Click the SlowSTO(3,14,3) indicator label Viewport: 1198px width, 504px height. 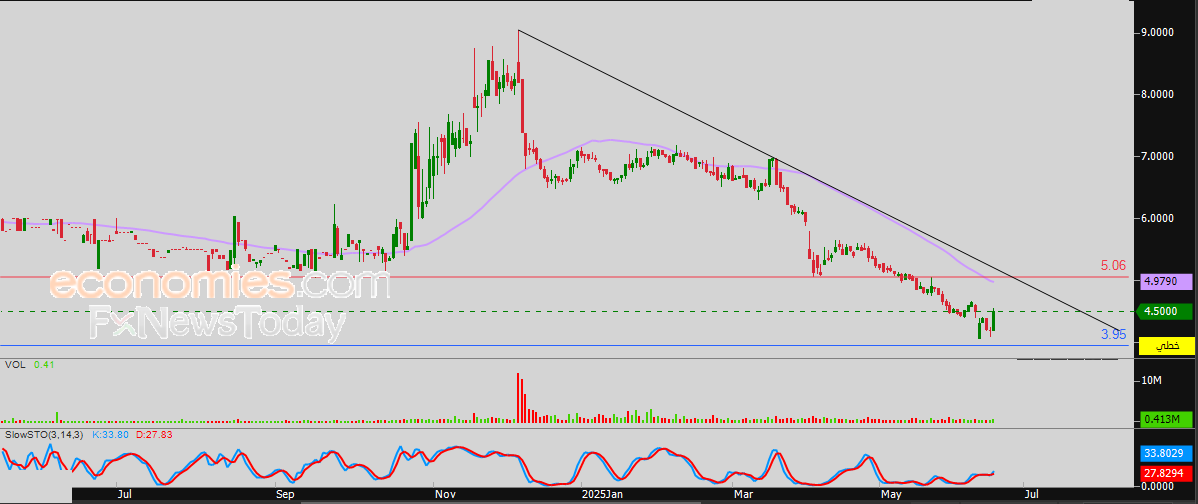(45, 435)
